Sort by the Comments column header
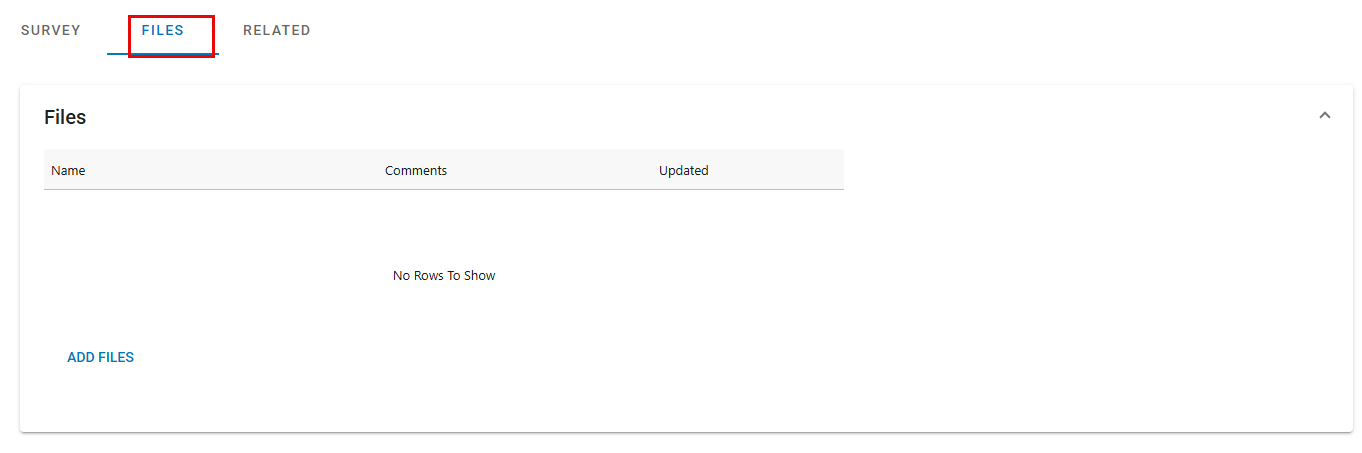The width and height of the screenshot is (1362, 453). coord(416,170)
